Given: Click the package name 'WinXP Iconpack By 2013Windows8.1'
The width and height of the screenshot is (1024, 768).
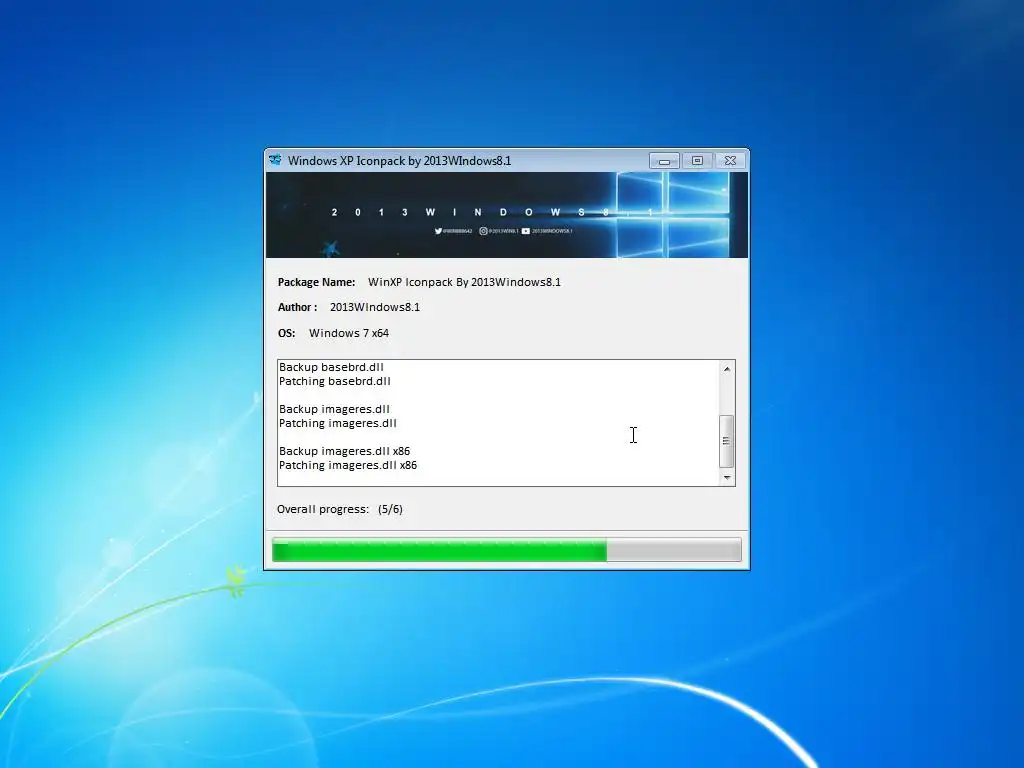Looking at the screenshot, I should pyautogui.click(x=464, y=282).
